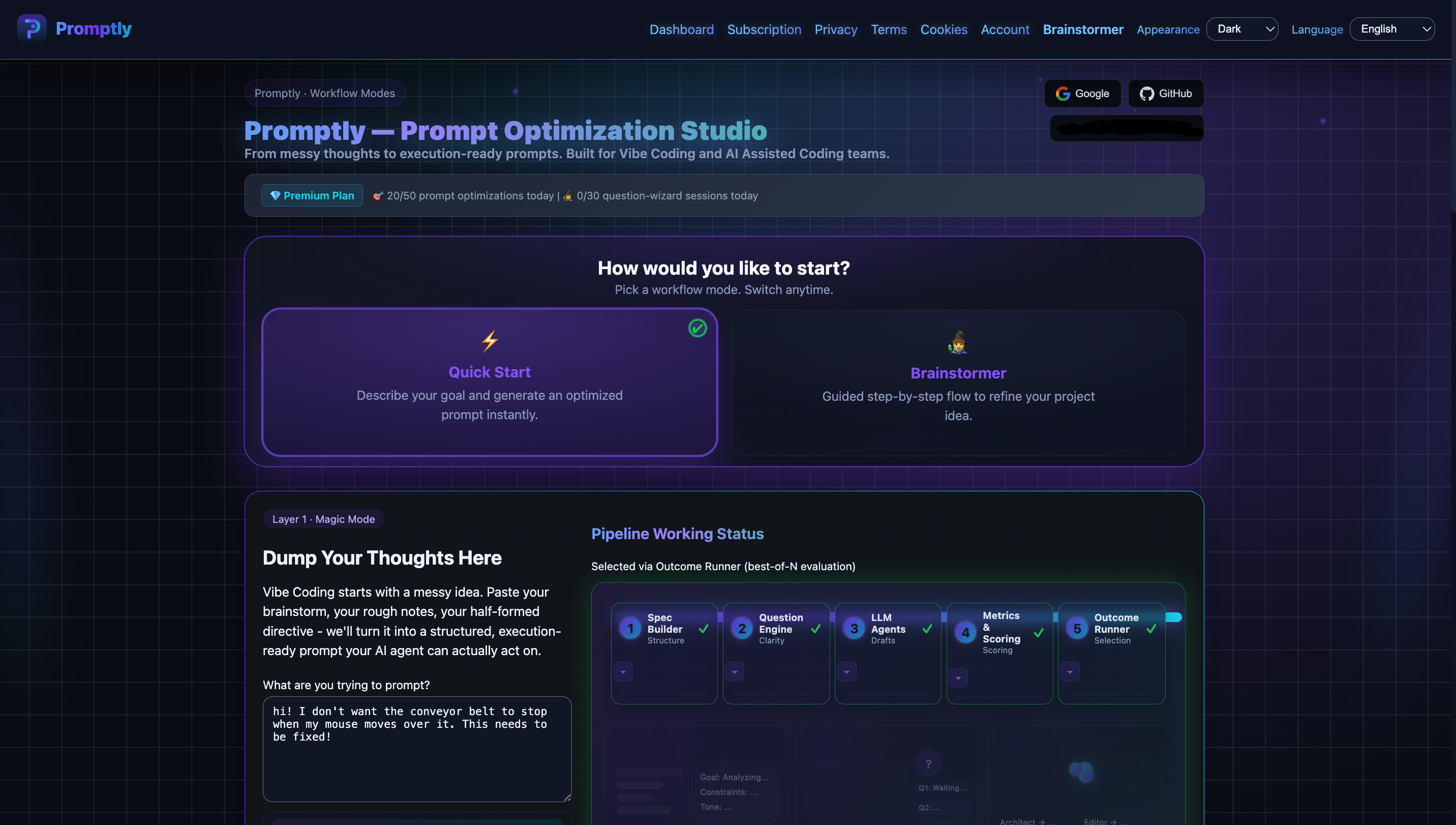Click the Promptly logo icon
The image size is (1456, 825).
pos(32,28)
